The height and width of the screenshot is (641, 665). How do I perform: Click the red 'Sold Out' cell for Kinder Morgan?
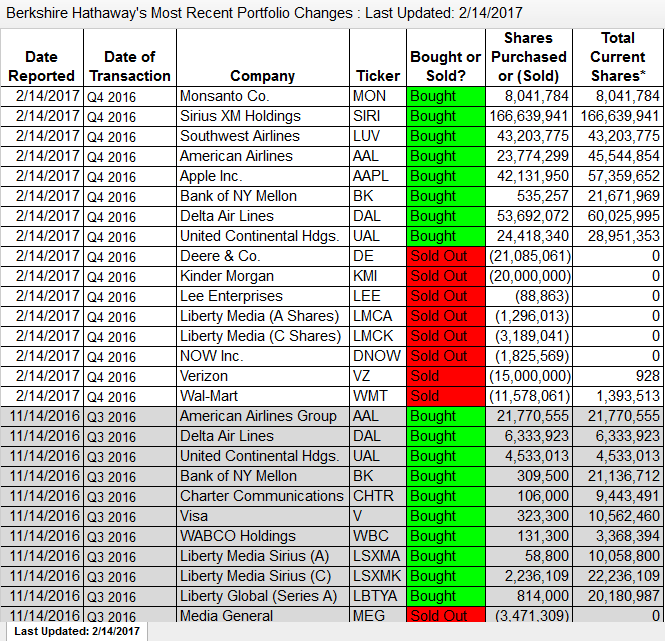point(446,276)
